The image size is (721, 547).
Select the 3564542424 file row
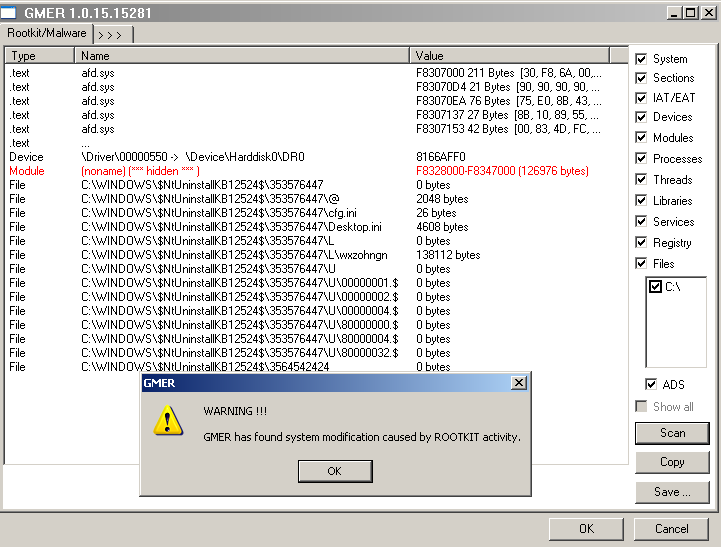click(316, 366)
